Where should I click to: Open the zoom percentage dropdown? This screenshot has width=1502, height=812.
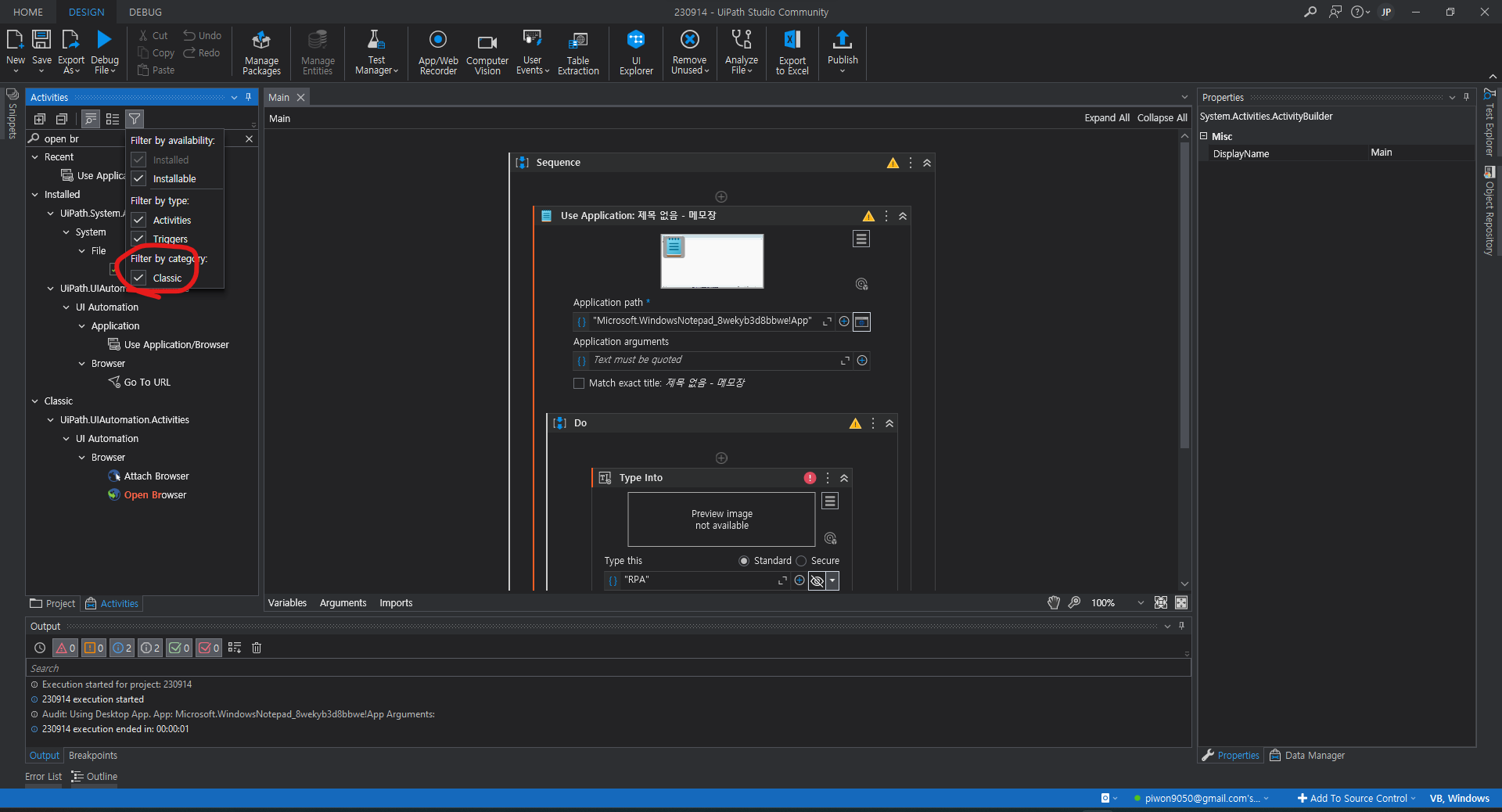pyautogui.click(x=1140, y=602)
